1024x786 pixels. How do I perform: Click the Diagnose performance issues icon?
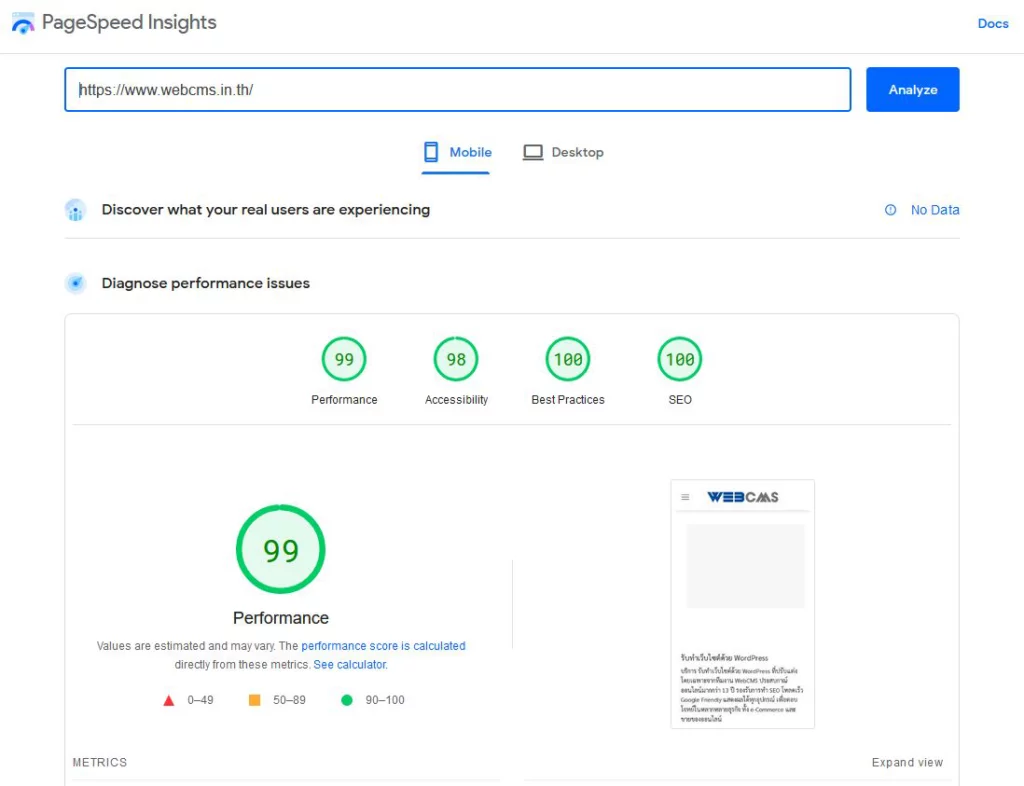(75, 283)
